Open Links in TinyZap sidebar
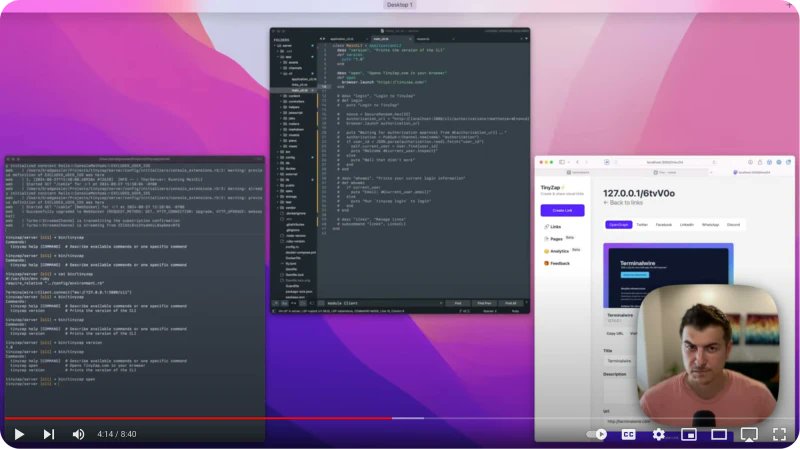The height and width of the screenshot is (449, 800). [x=556, y=227]
